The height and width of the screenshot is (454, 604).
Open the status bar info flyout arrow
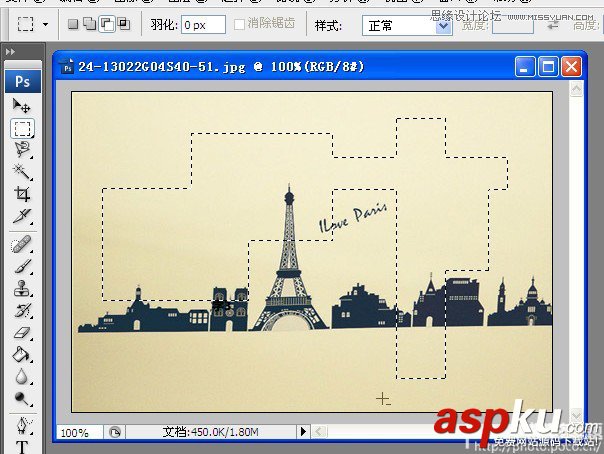click(303, 432)
